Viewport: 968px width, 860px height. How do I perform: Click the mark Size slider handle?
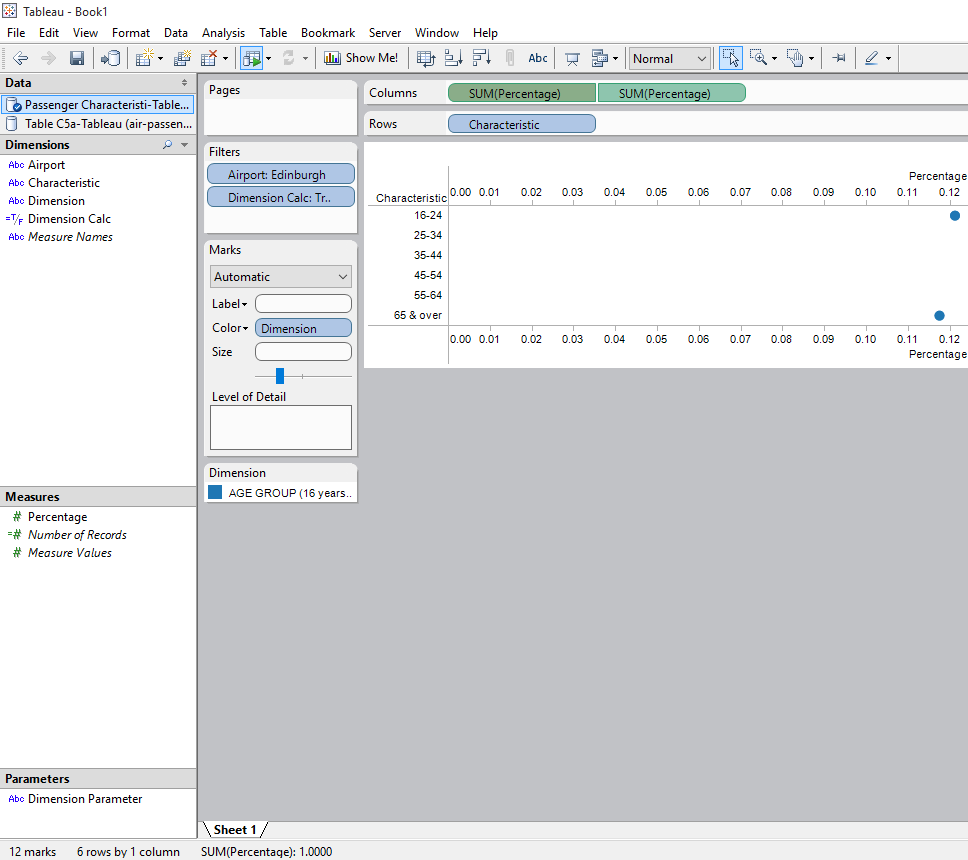pos(280,375)
